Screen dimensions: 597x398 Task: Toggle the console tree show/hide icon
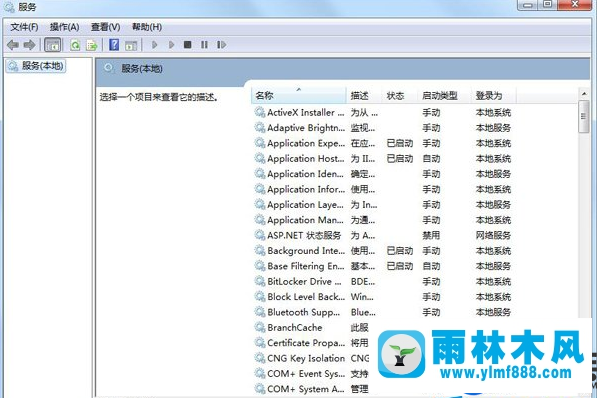tap(53, 45)
